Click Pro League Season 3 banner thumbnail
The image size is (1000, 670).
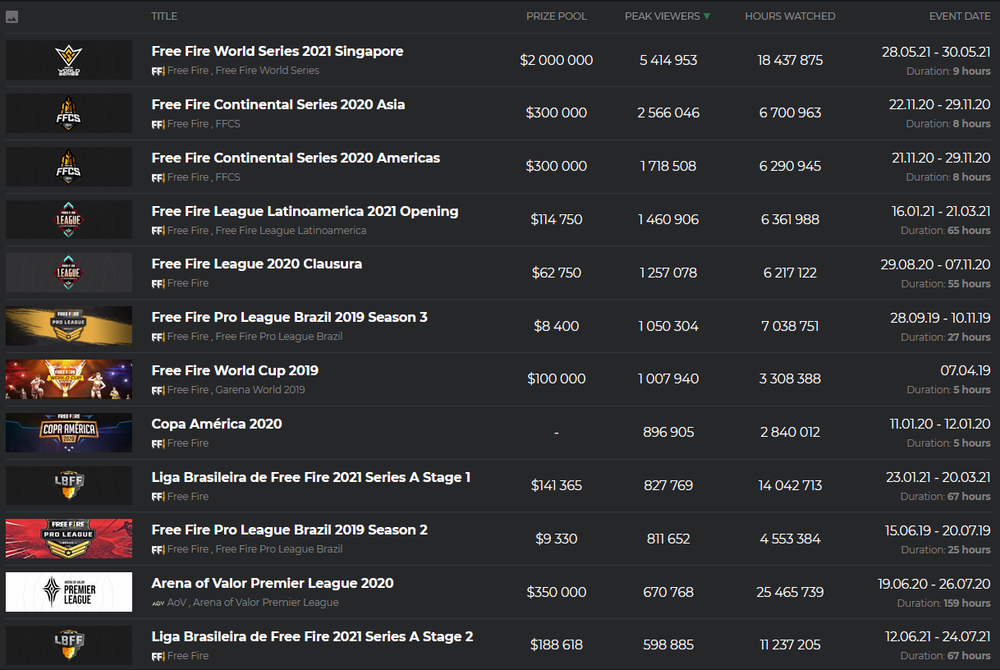[x=69, y=326]
